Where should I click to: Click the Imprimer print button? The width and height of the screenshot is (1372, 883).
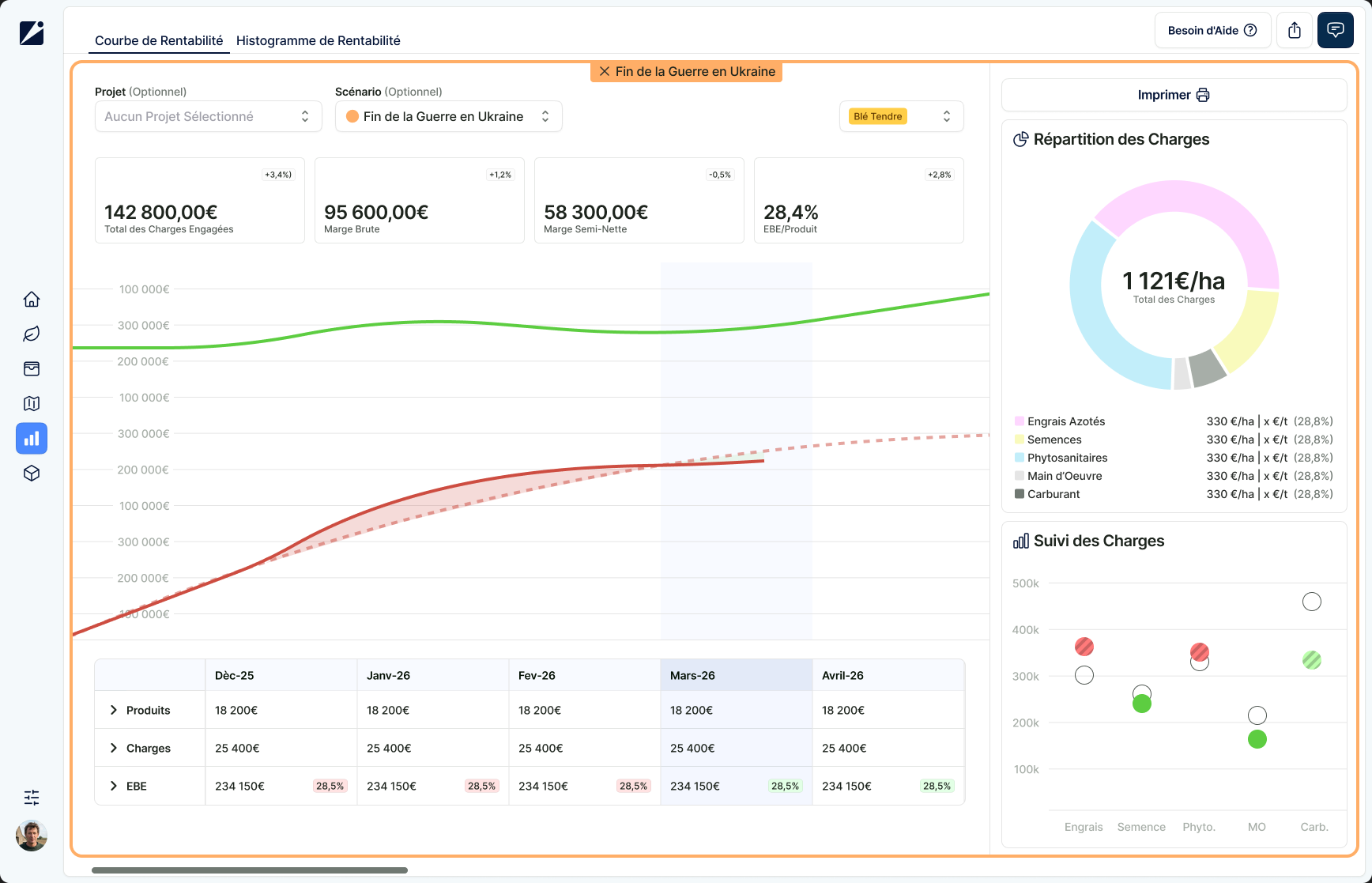[x=1174, y=95]
